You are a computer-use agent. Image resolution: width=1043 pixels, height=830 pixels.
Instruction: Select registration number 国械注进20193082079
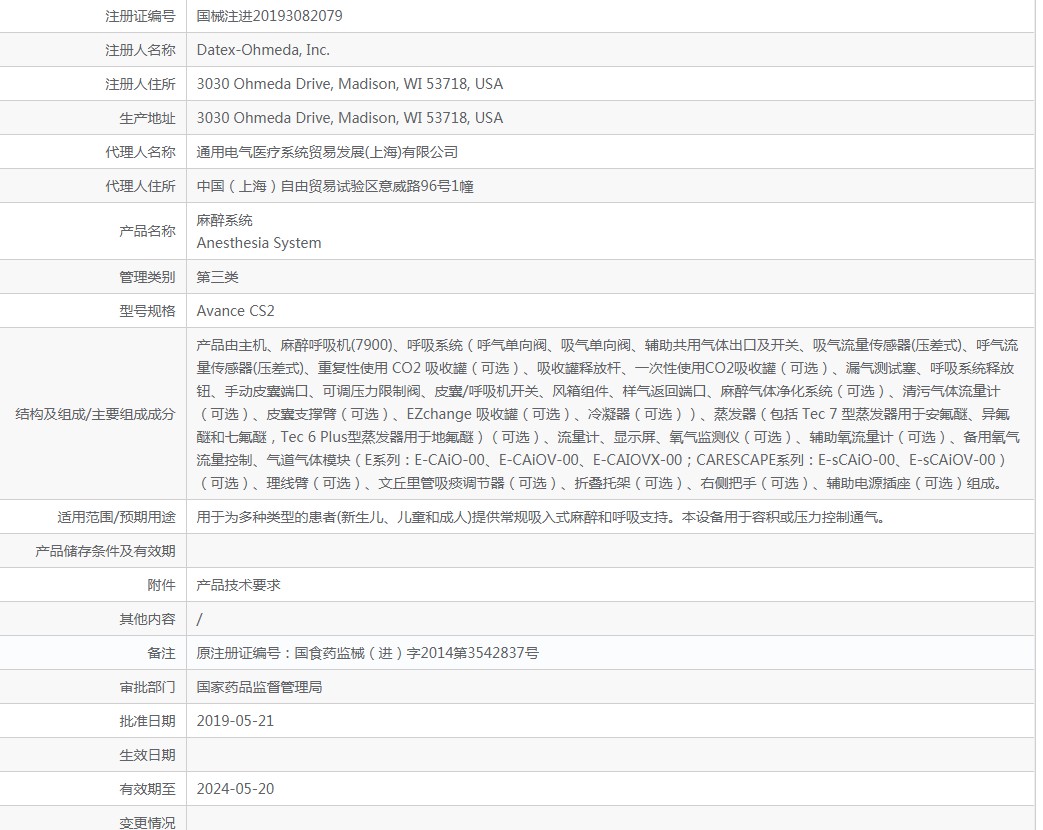269,16
